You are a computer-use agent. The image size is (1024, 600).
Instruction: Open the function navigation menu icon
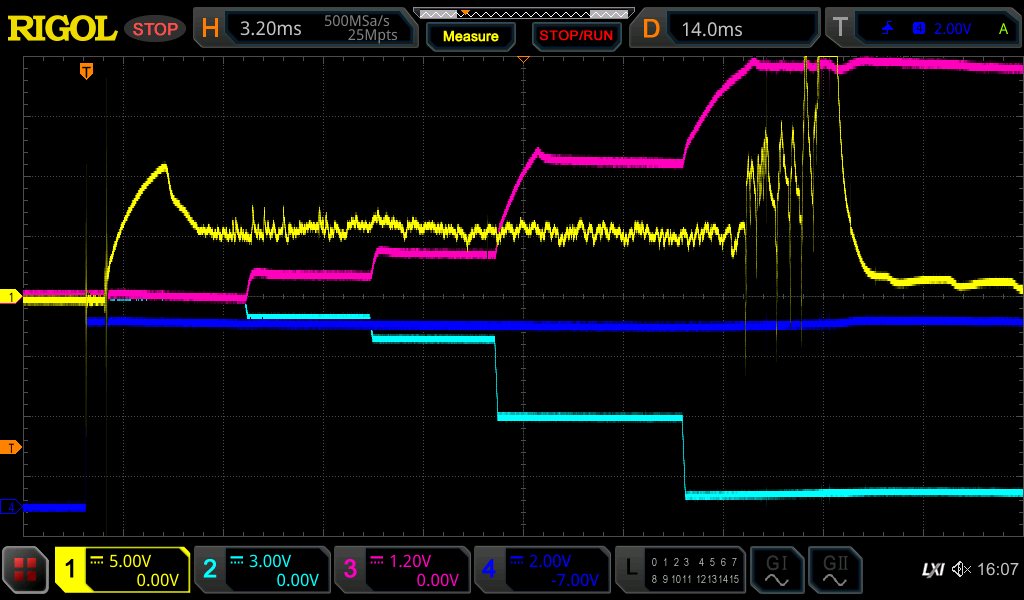coord(26,571)
